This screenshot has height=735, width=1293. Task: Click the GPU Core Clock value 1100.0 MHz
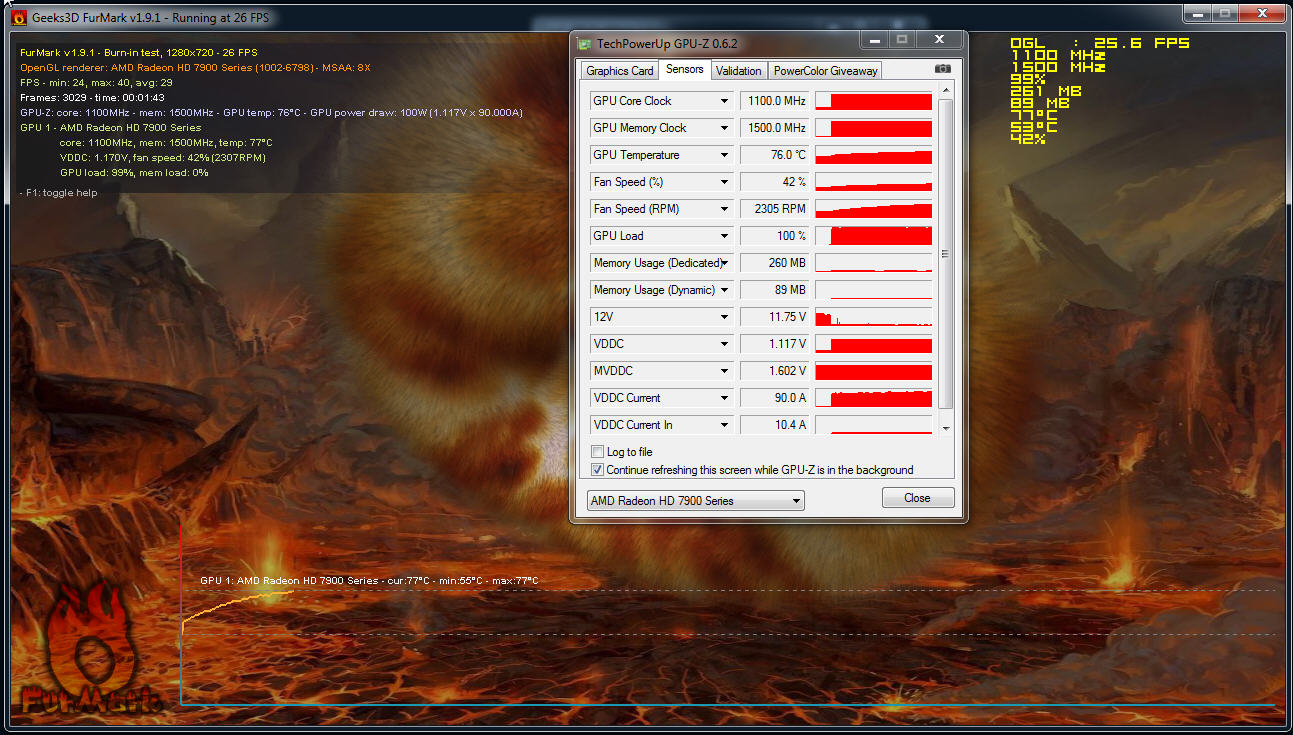pyautogui.click(x=775, y=101)
